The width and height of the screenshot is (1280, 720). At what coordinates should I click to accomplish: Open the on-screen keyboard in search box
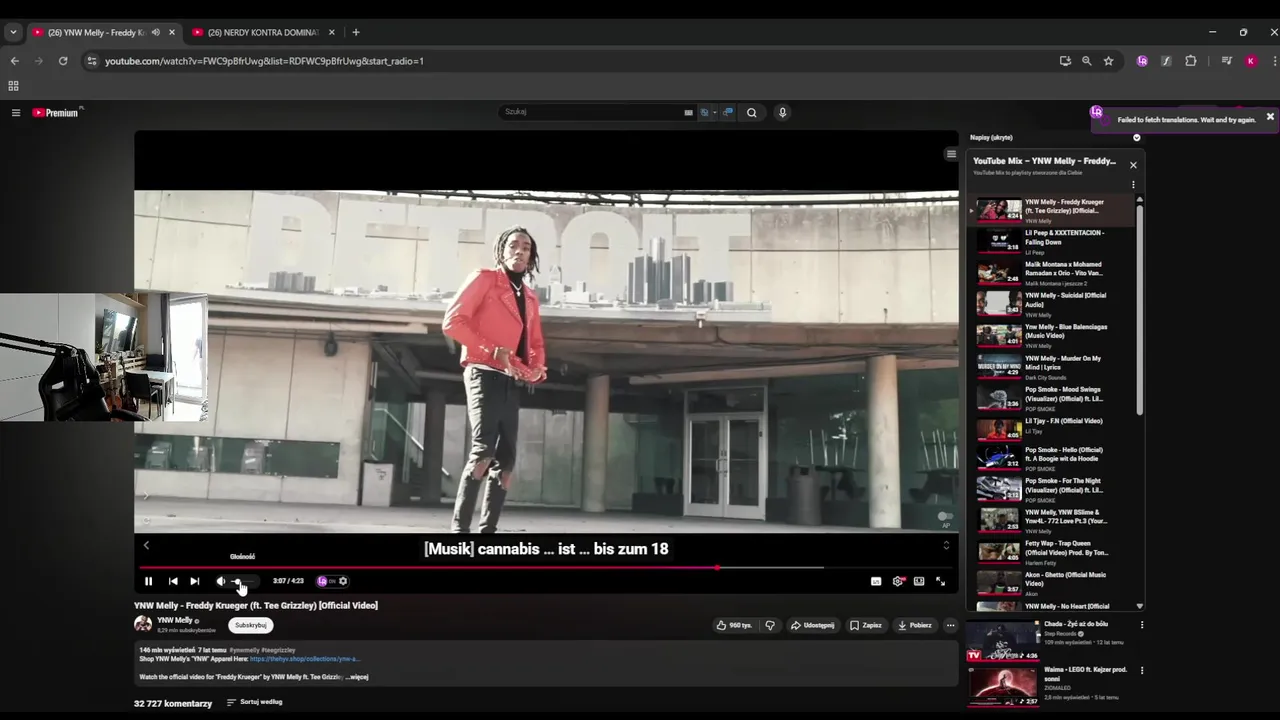[688, 113]
